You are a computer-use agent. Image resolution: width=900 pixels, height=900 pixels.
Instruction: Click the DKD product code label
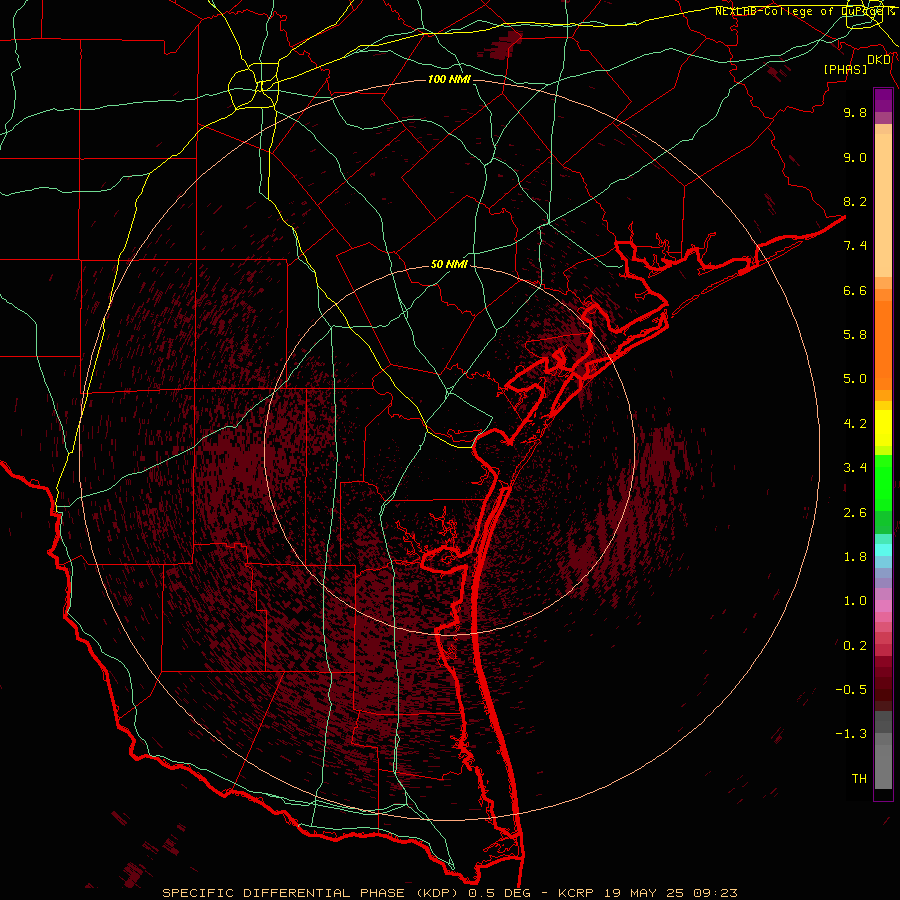coord(879,60)
